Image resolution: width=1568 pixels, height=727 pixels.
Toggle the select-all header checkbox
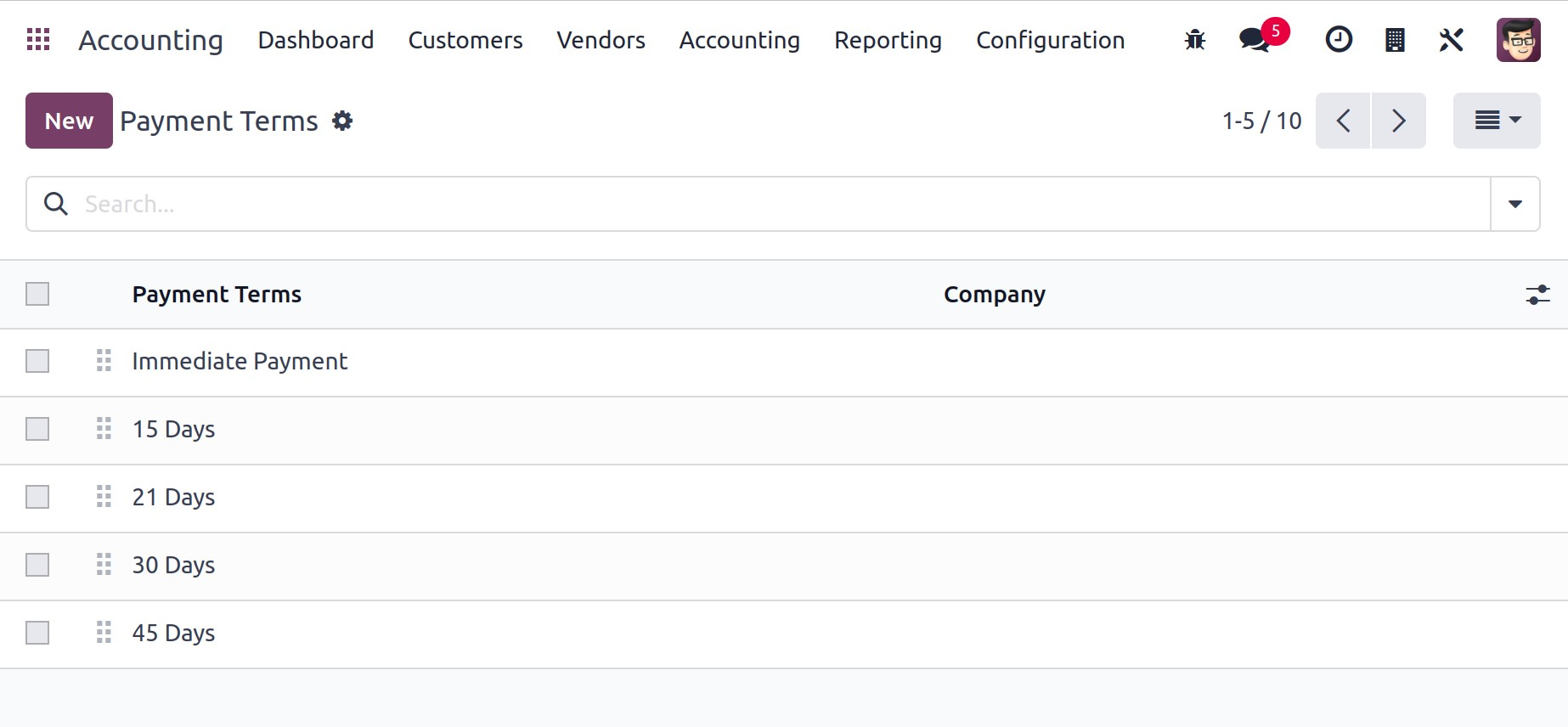(37, 294)
